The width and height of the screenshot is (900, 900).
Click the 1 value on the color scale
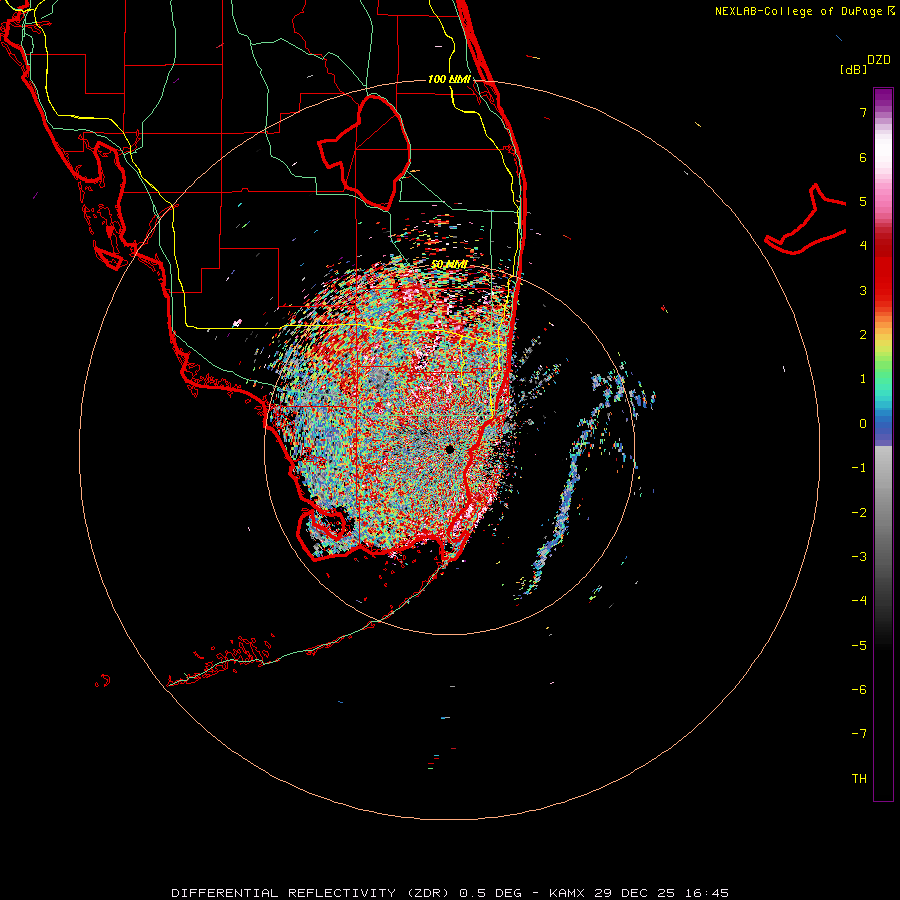coord(863,379)
